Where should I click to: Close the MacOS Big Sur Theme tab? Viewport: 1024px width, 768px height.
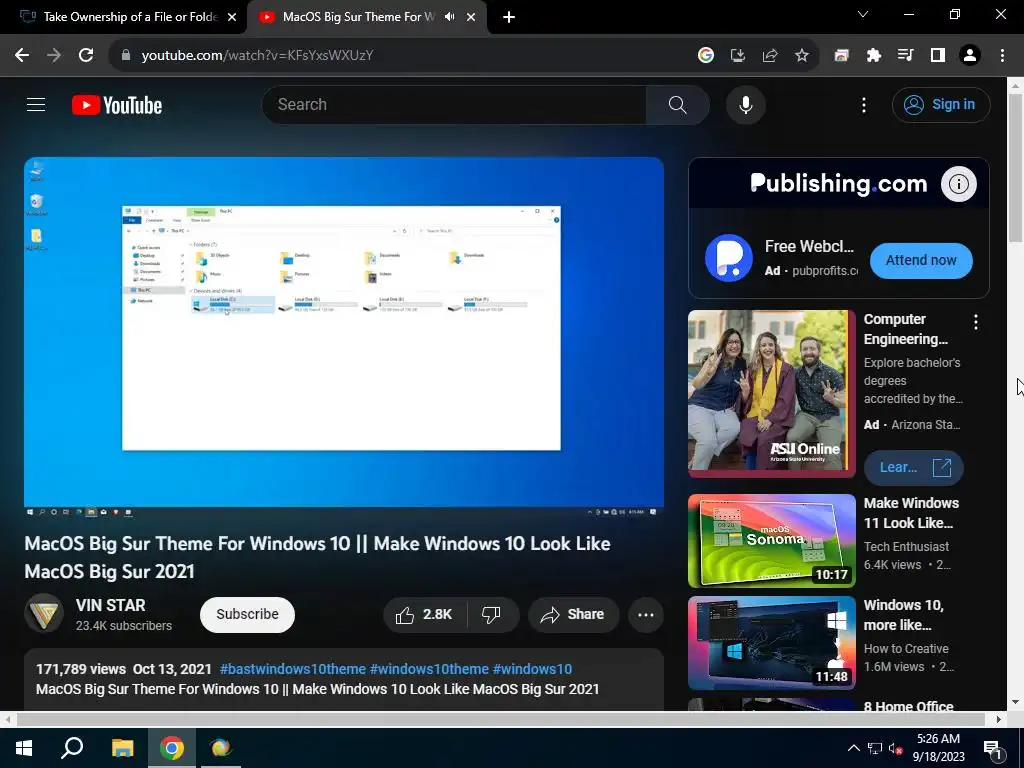471,18
